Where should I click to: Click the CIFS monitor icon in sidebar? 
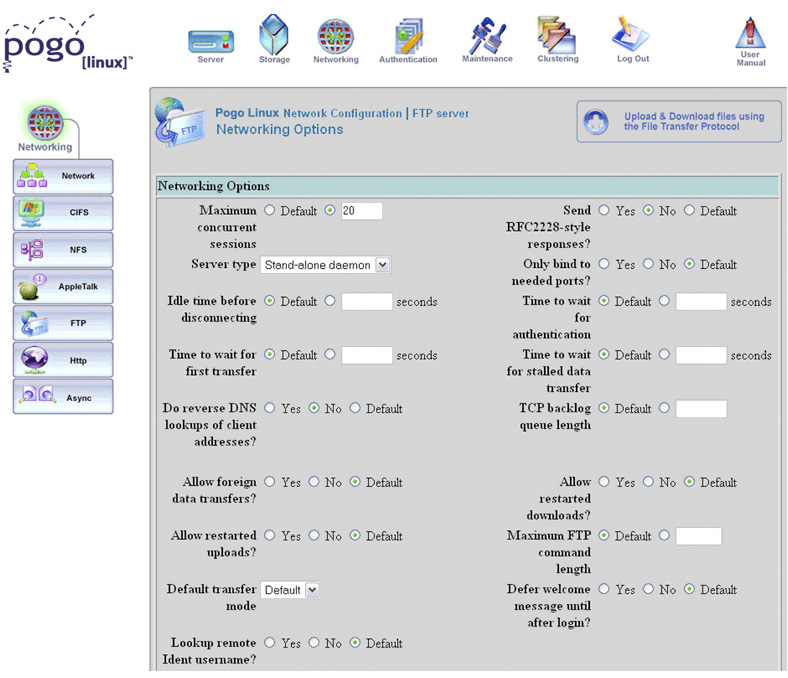coord(31,213)
